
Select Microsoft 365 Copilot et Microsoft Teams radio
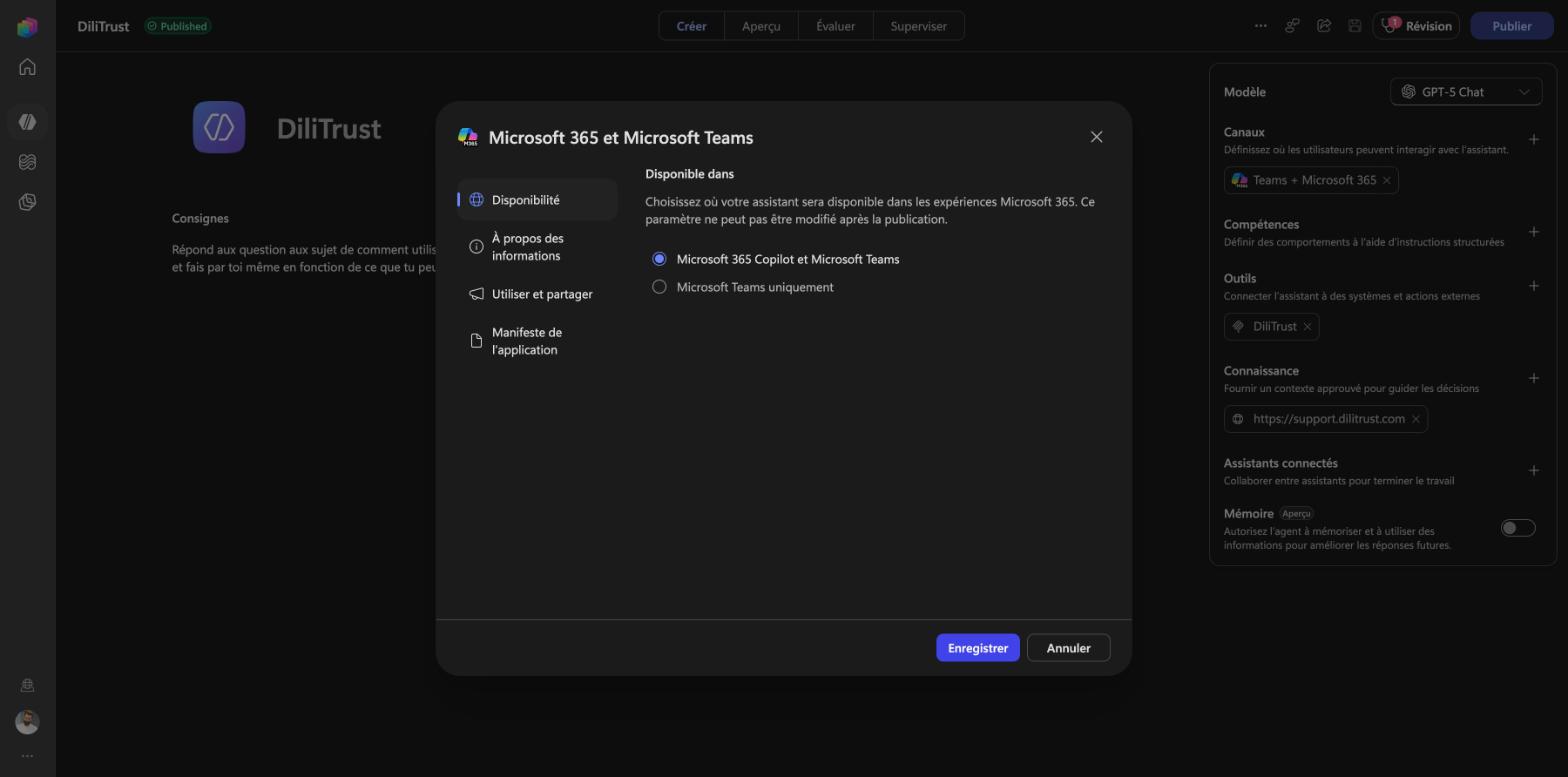659,259
